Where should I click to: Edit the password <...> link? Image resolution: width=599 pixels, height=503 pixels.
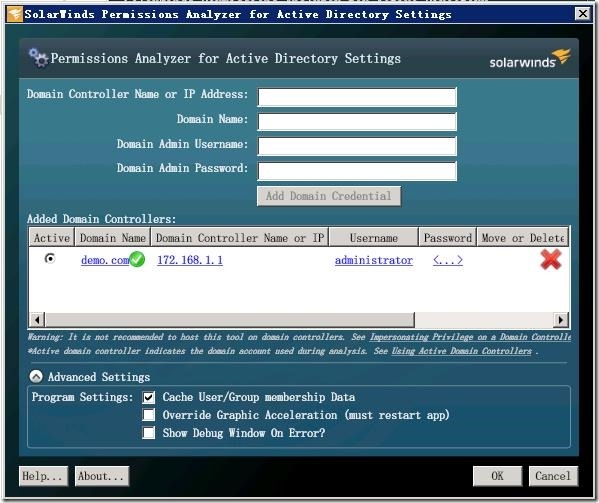448,260
